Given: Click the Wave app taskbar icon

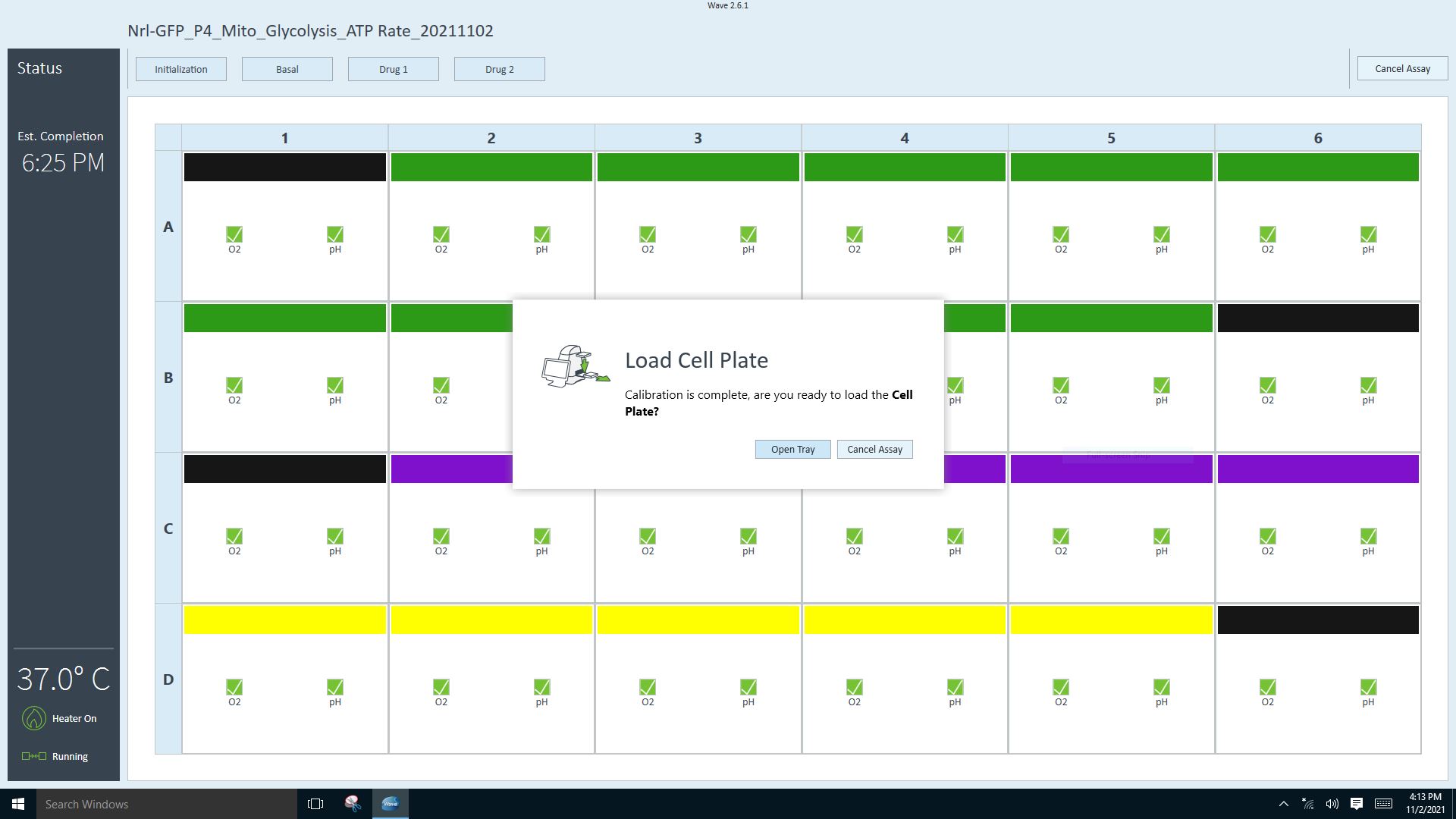Looking at the screenshot, I should pos(391,804).
